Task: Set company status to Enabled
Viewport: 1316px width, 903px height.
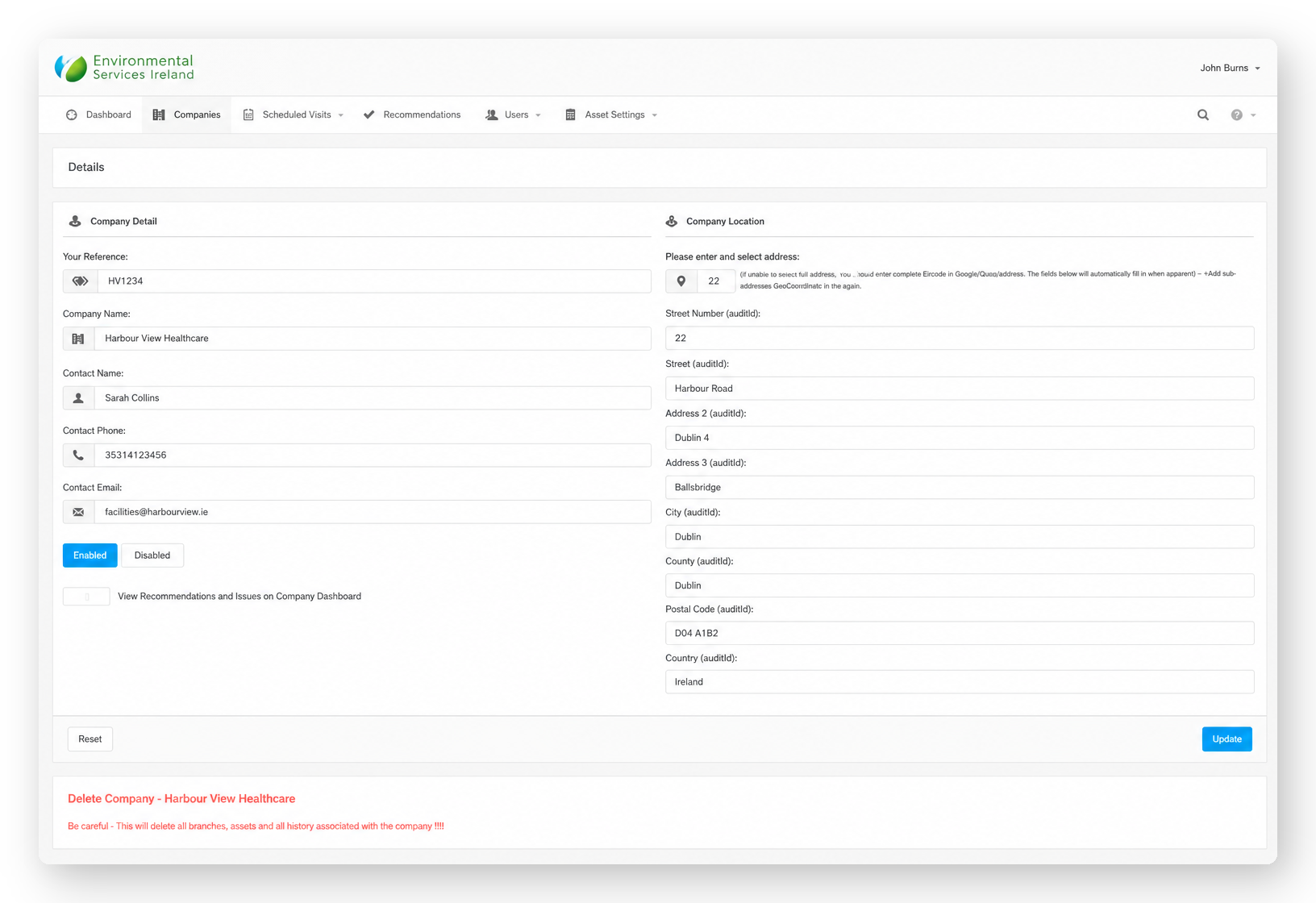Action: [x=90, y=556]
